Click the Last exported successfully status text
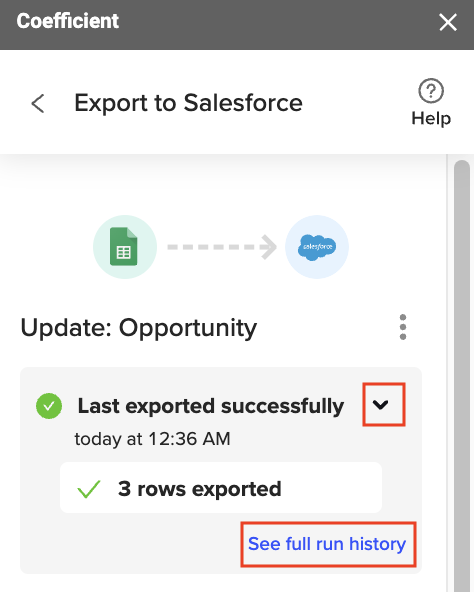The height and width of the screenshot is (592, 474). tap(211, 406)
